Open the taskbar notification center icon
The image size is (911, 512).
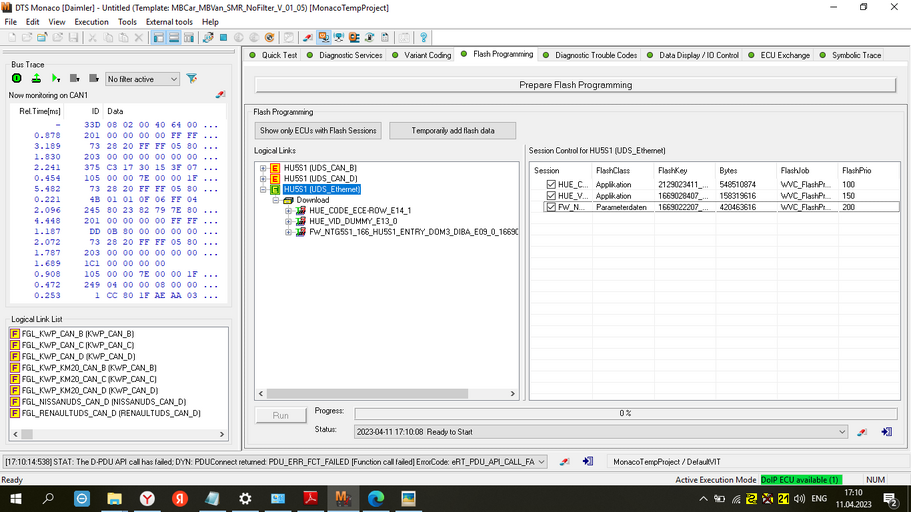891,498
